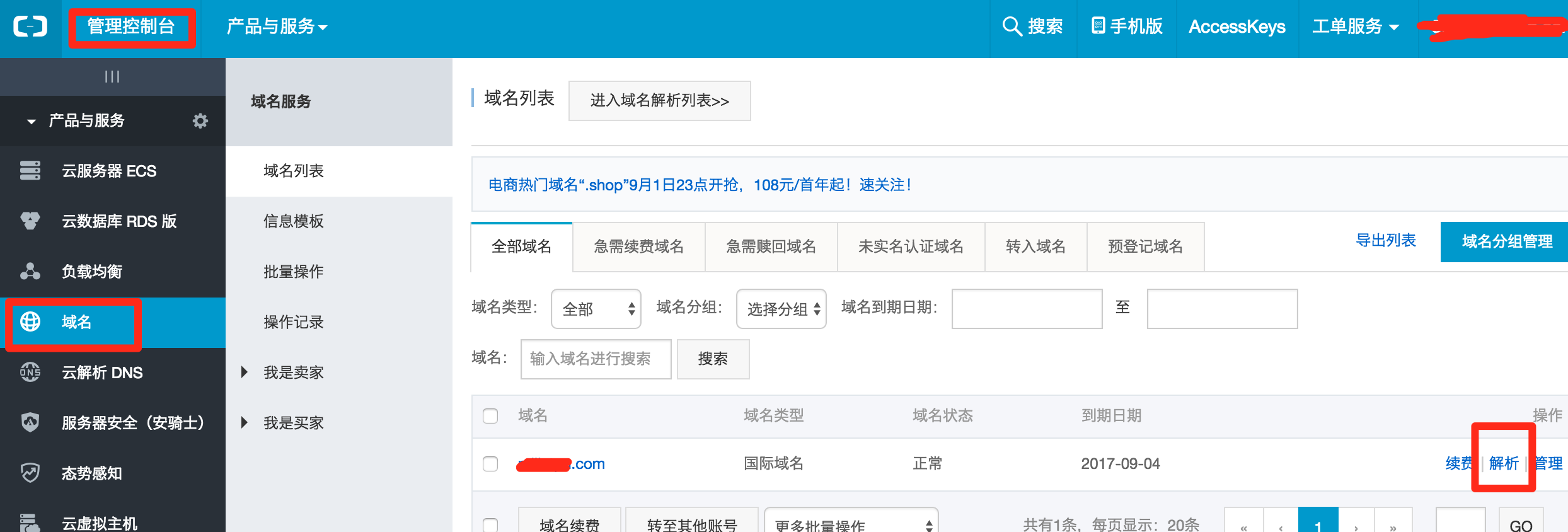Screen dimensions: 1568x532
Task: Open 管理控制台 in the top bar
Action: pyautogui.click(x=131, y=26)
